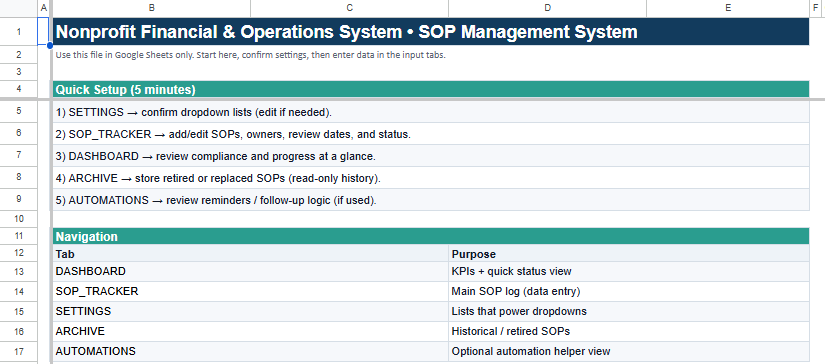This screenshot has width=825, height=364.
Task: Select column C header
Action: click(349, 8)
